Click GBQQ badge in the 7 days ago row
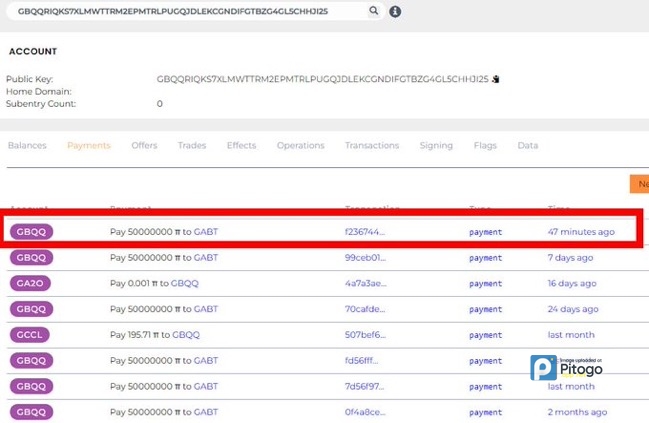The image size is (649, 423). 32,257
